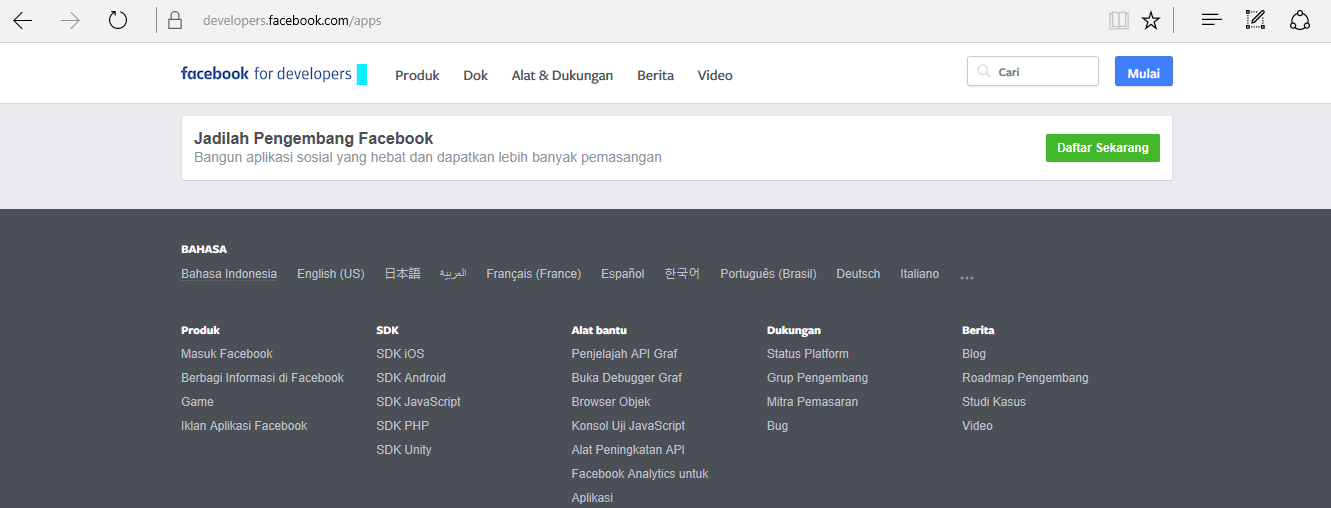Viewport: 1331px width, 508px height.
Task: Open Browser Objek link
Action: coord(611,402)
